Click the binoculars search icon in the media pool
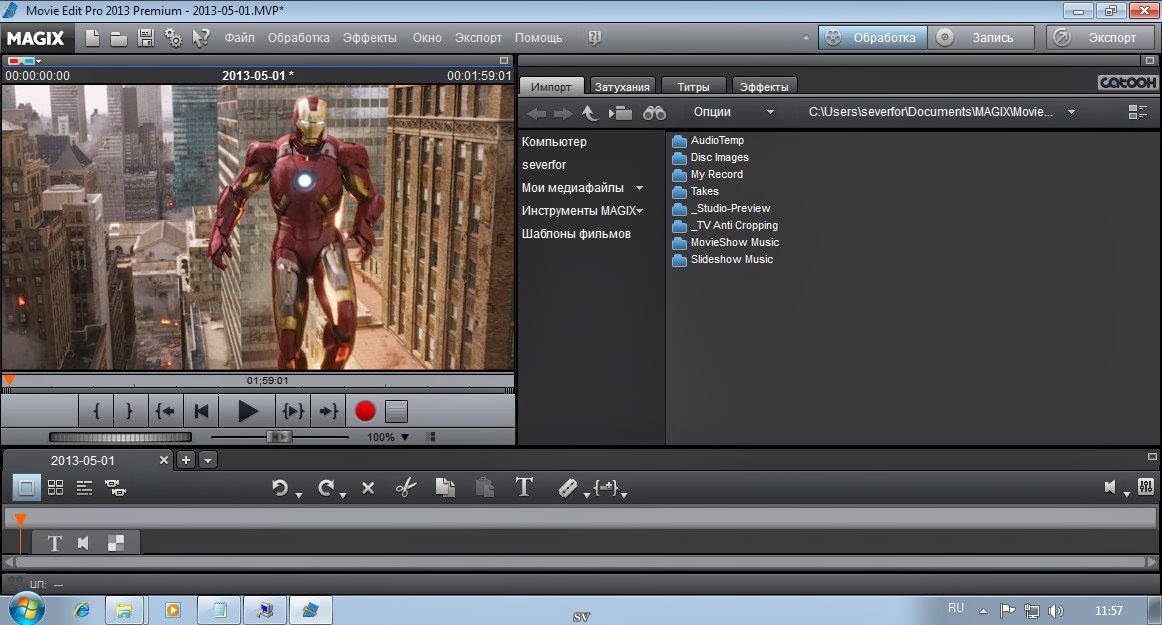The width and height of the screenshot is (1162, 625). (655, 112)
